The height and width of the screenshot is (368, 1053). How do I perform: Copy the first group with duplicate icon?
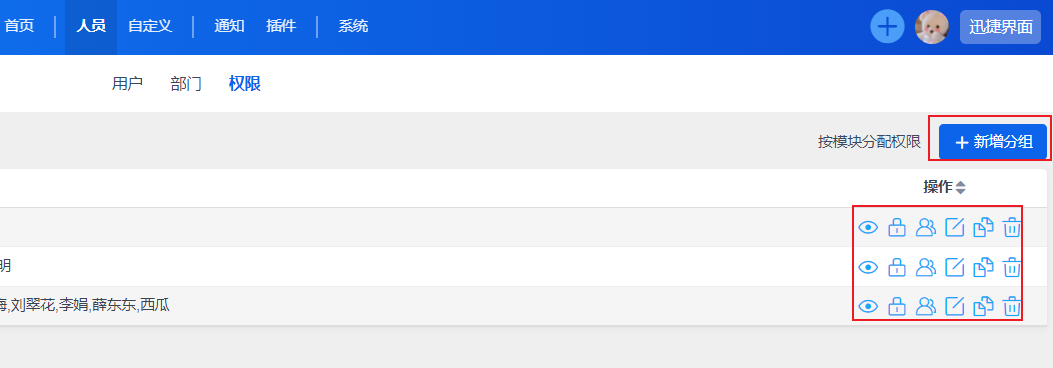[983, 228]
